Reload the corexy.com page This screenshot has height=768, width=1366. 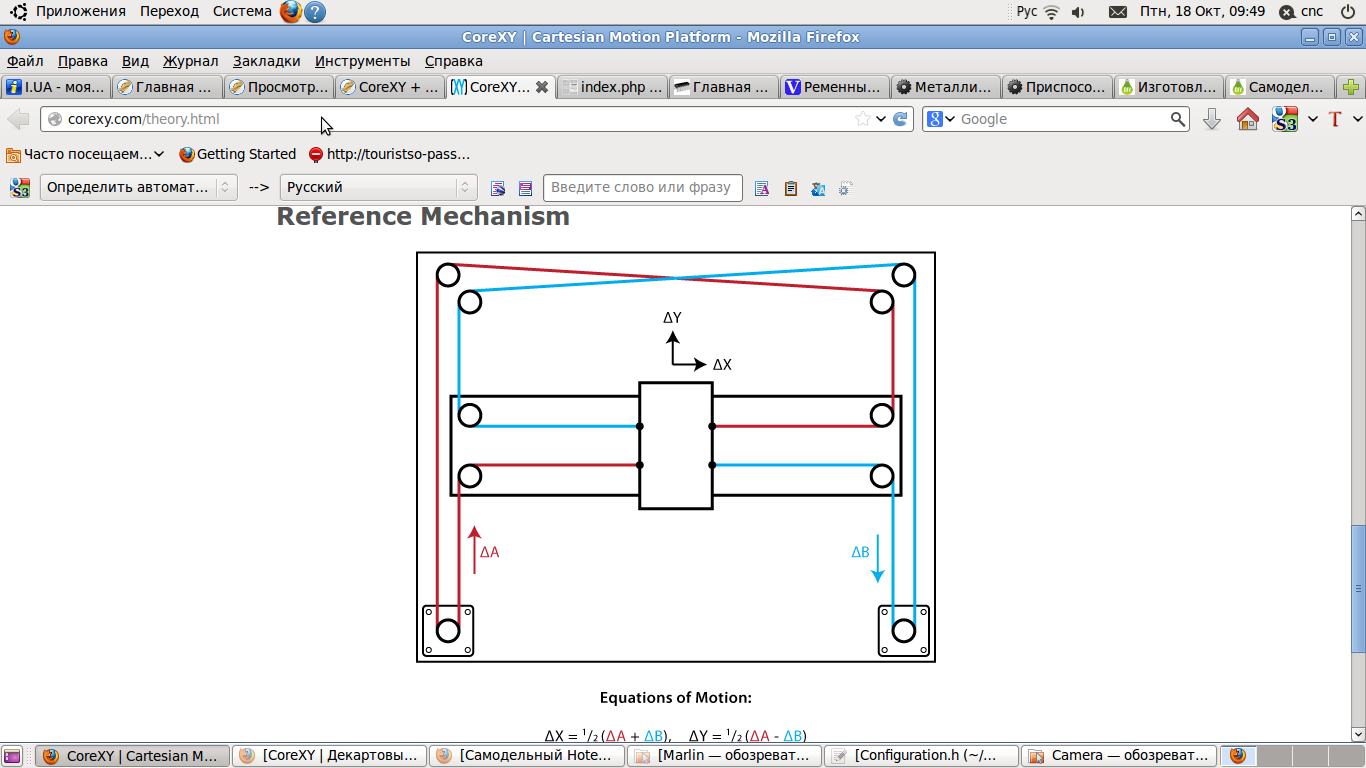tap(900, 119)
